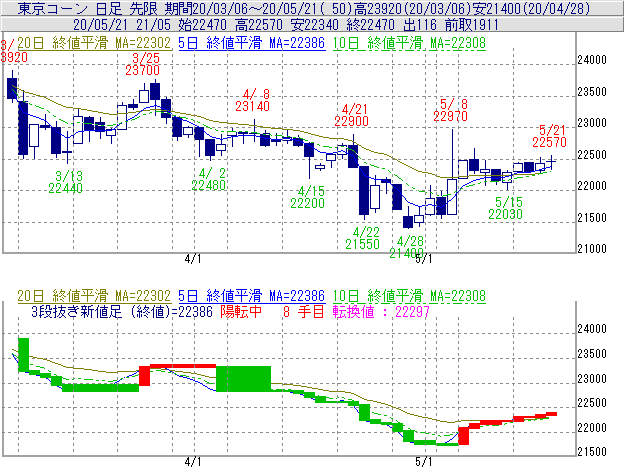Click the 4/15 22200 trough label
The image size is (624, 474).
(x=308, y=197)
